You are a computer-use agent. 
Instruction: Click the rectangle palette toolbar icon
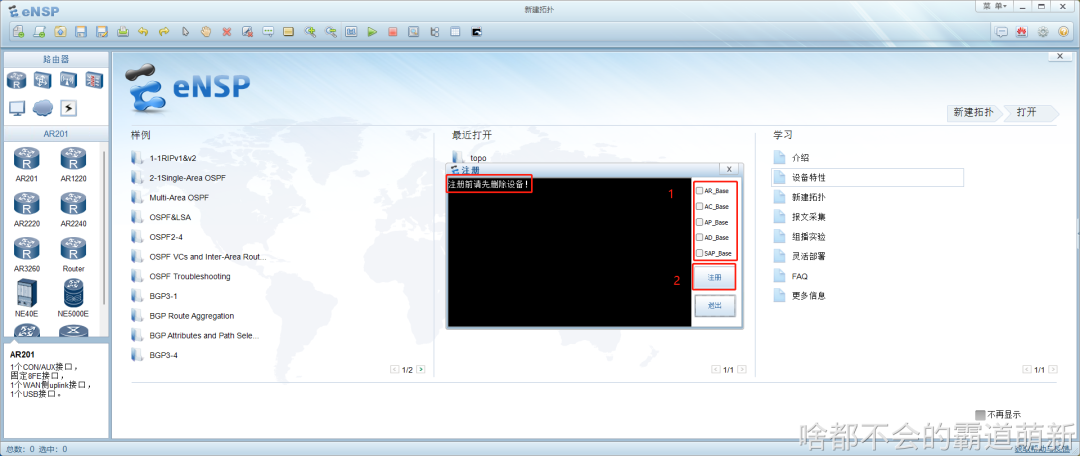(x=289, y=32)
